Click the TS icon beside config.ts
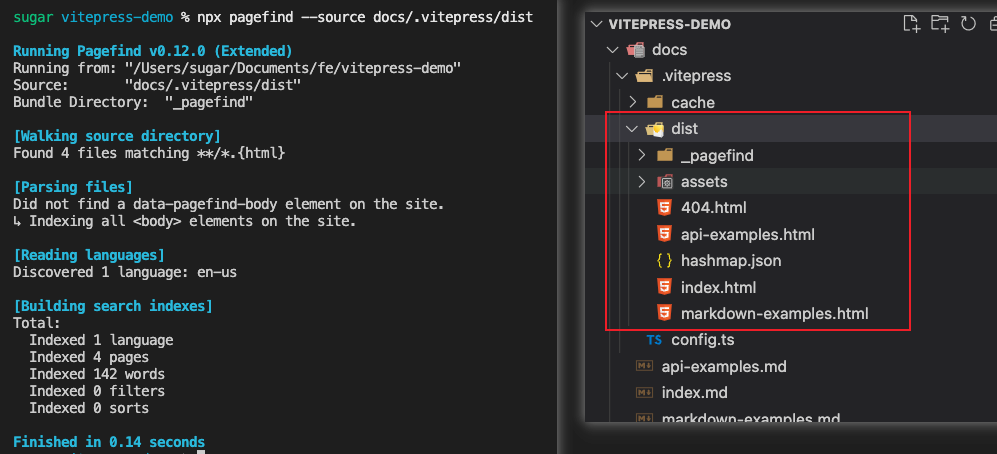The image size is (997, 454). [654, 340]
